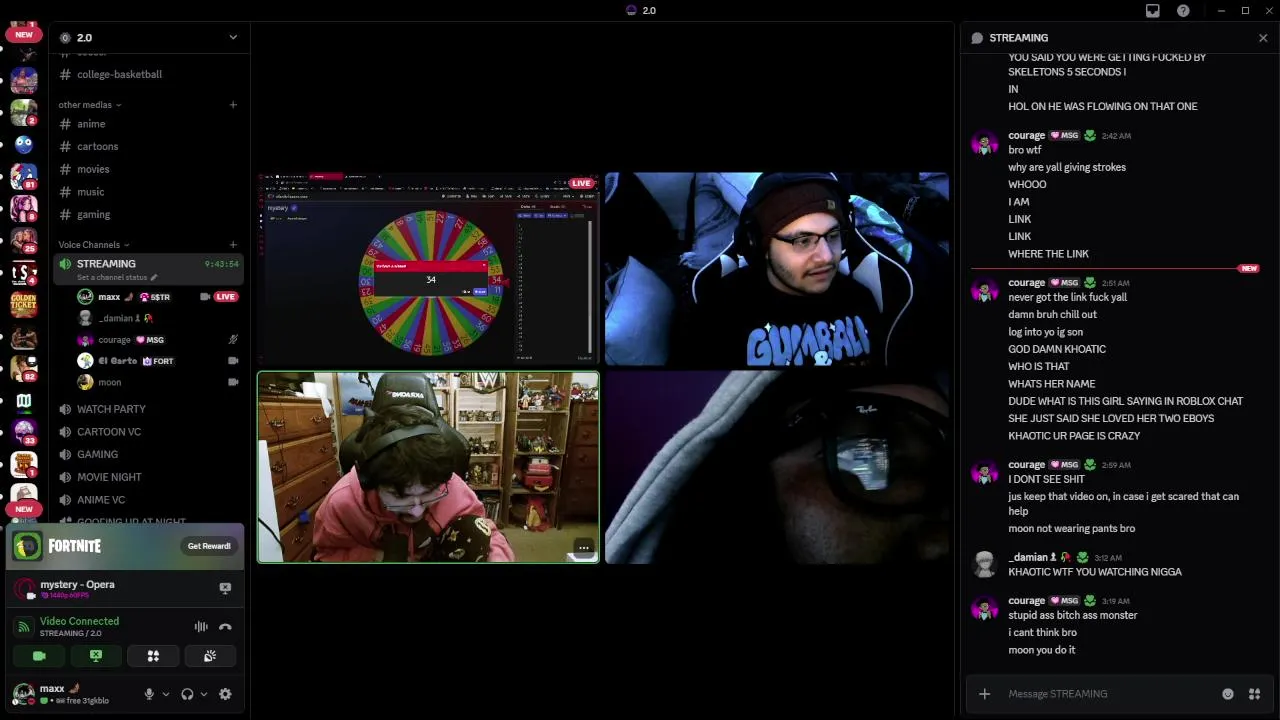Click the MSG tag on courage 2:51 AM
1280x720 pixels.
coord(1065,283)
